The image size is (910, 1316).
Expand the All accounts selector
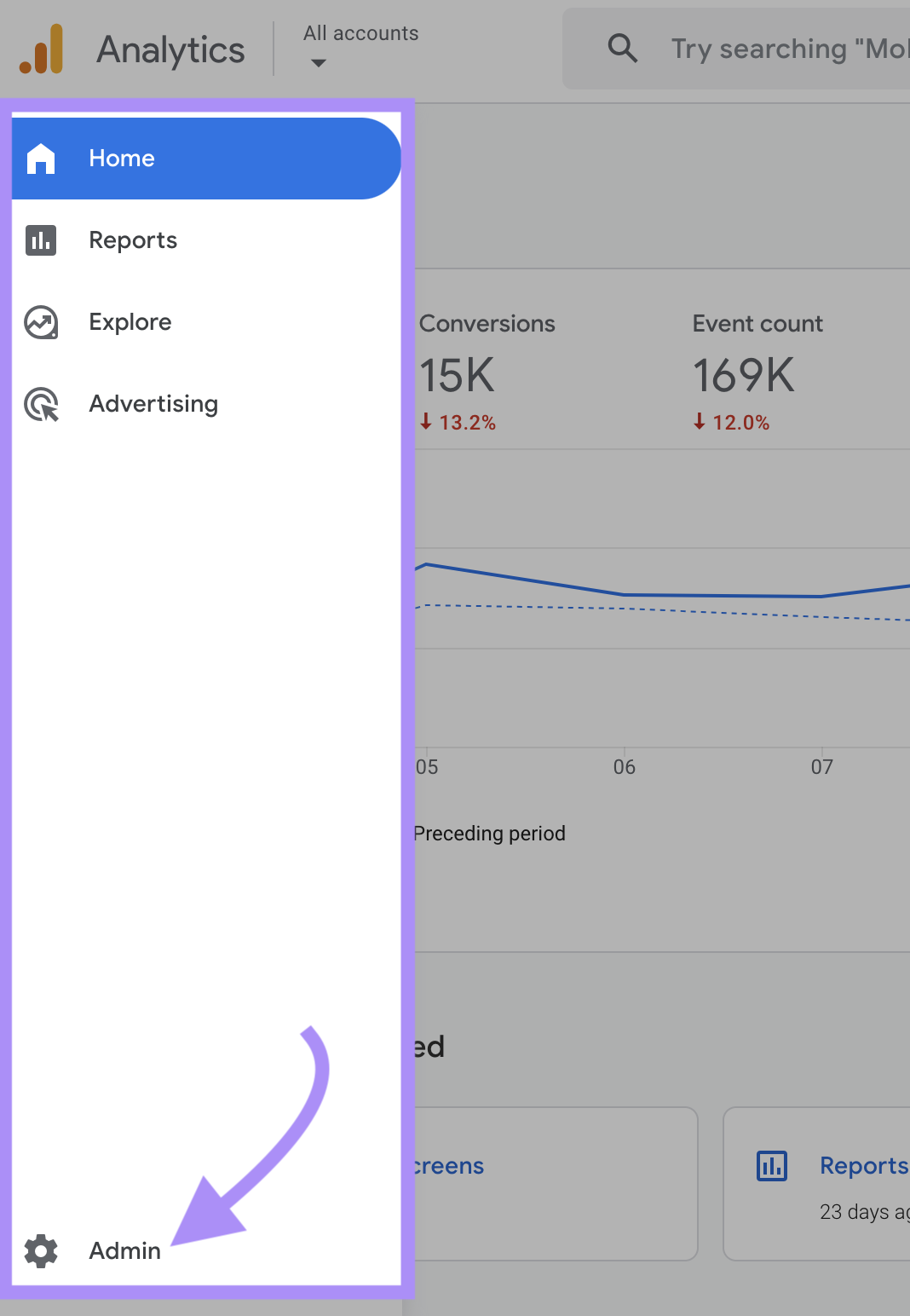(360, 34)
